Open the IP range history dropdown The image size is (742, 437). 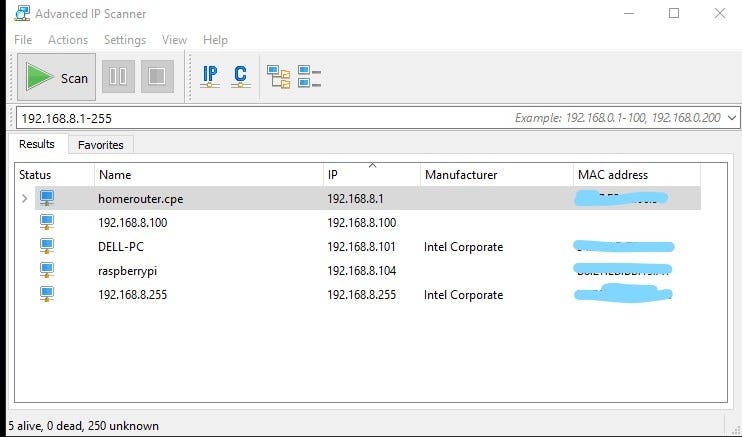coord(732,117)
